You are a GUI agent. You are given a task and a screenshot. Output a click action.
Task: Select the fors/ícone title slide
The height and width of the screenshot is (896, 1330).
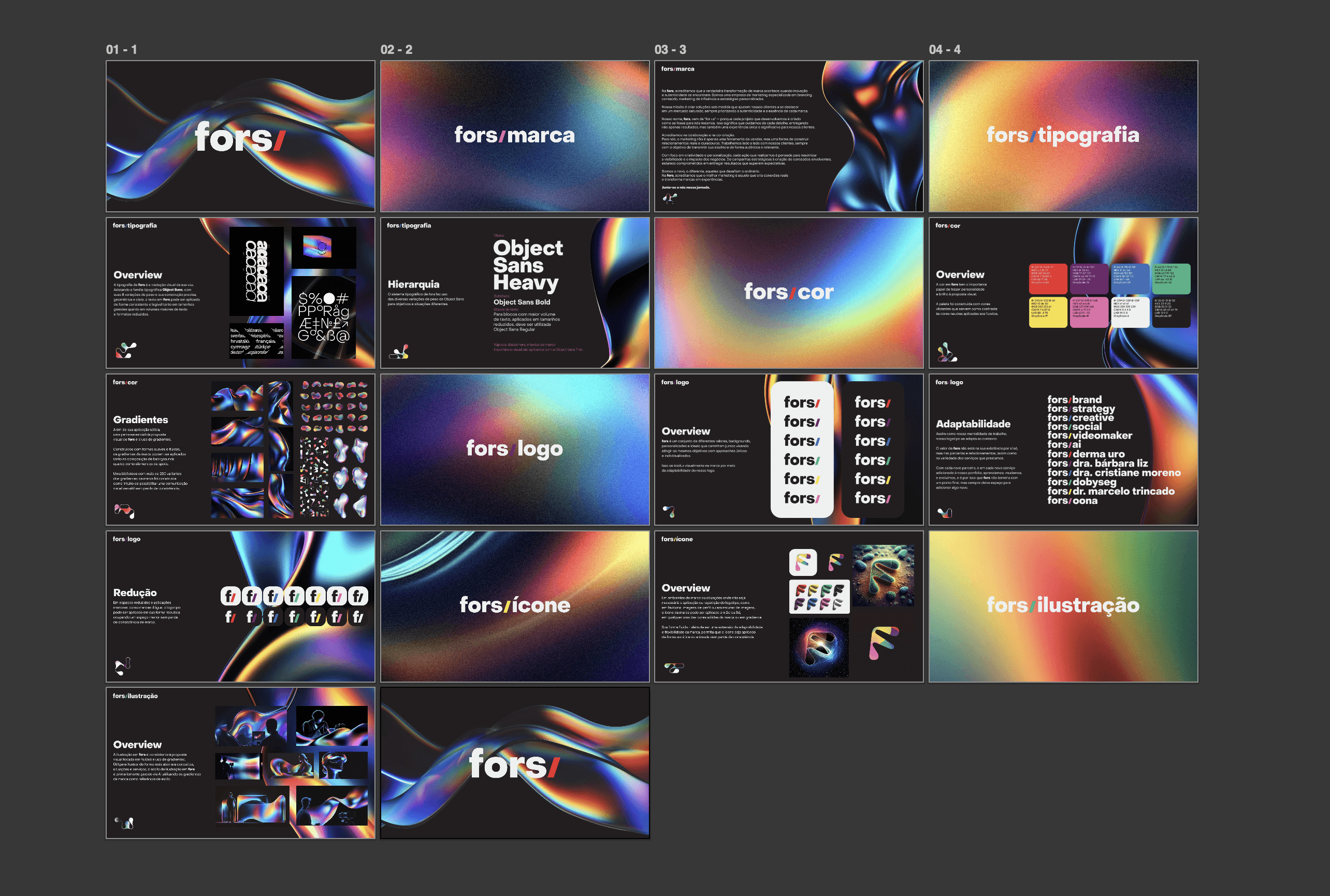[x=515, y=606]
